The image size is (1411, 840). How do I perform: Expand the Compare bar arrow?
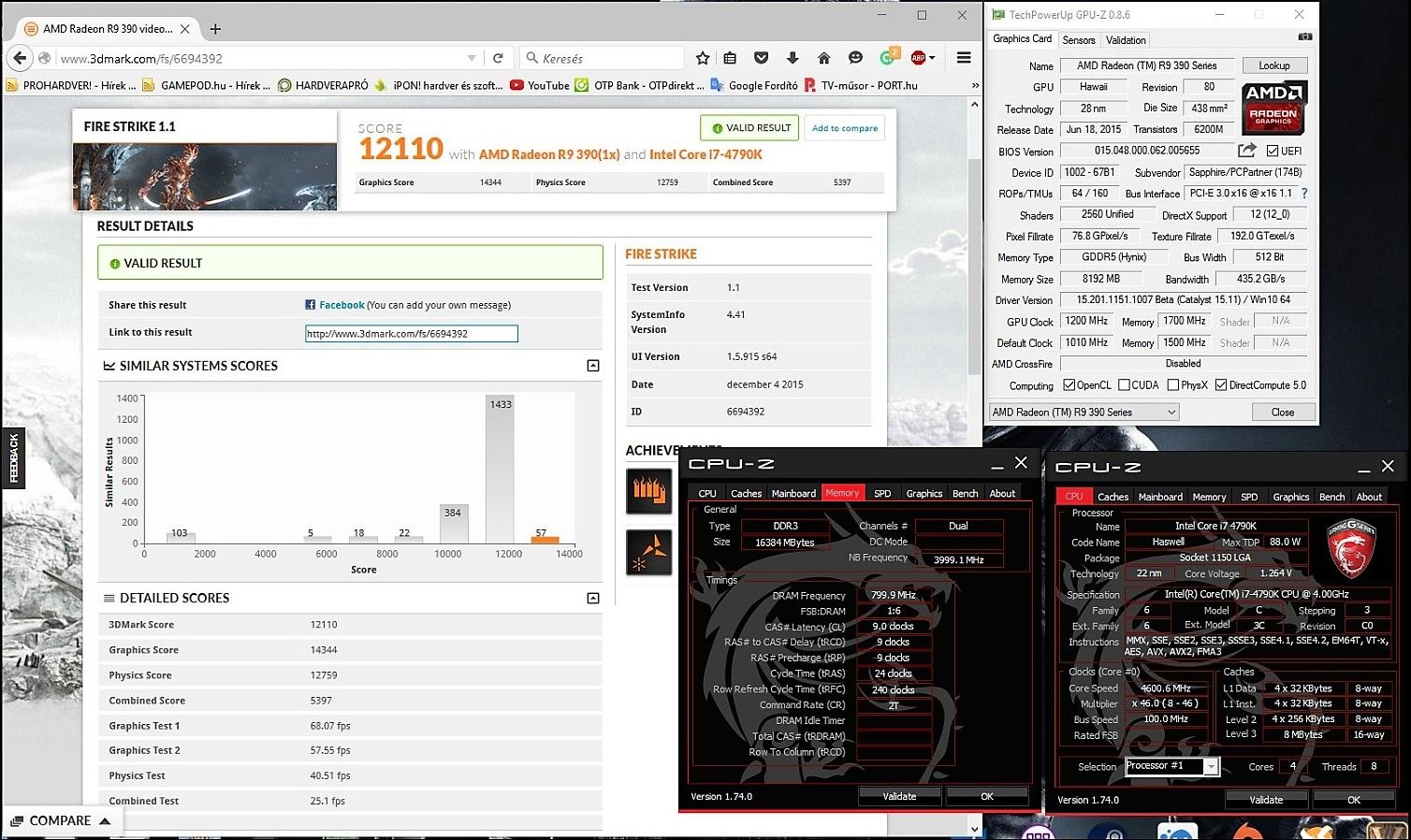coord(105,821)
